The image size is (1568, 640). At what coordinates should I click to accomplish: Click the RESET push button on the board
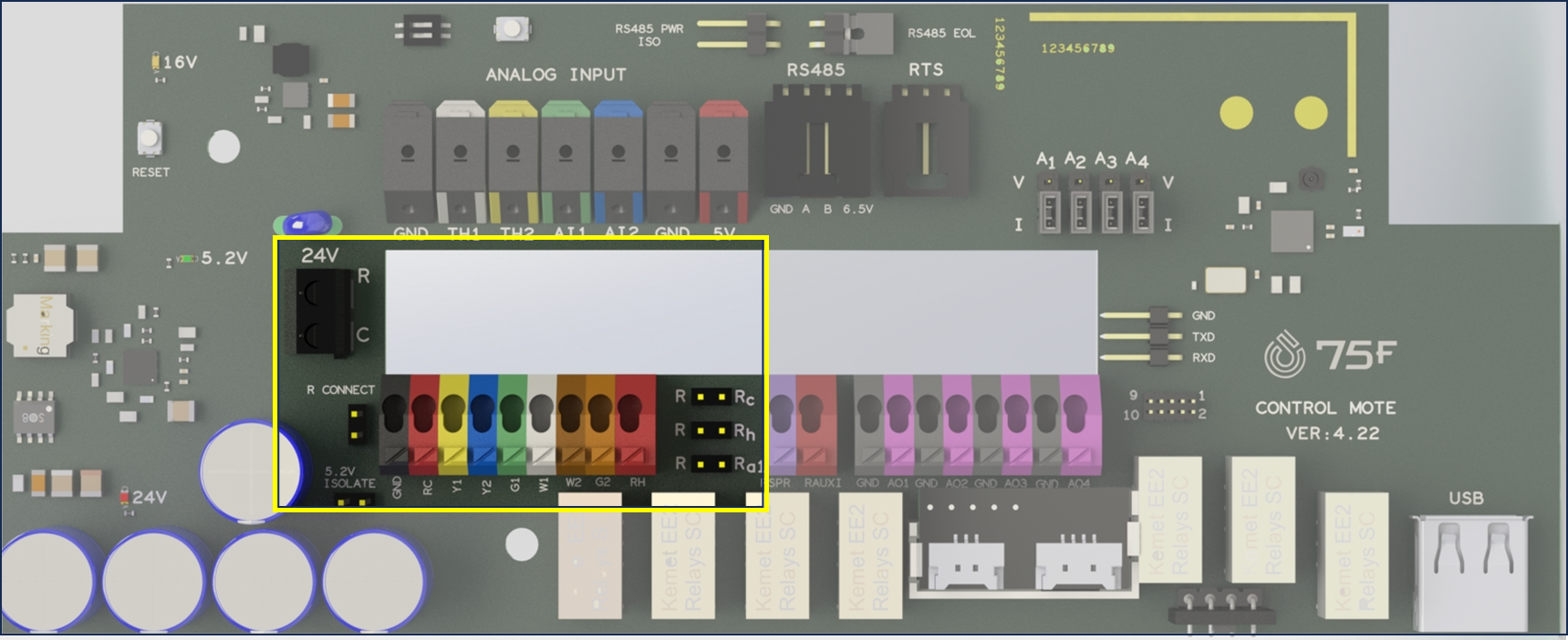point(150,138)
